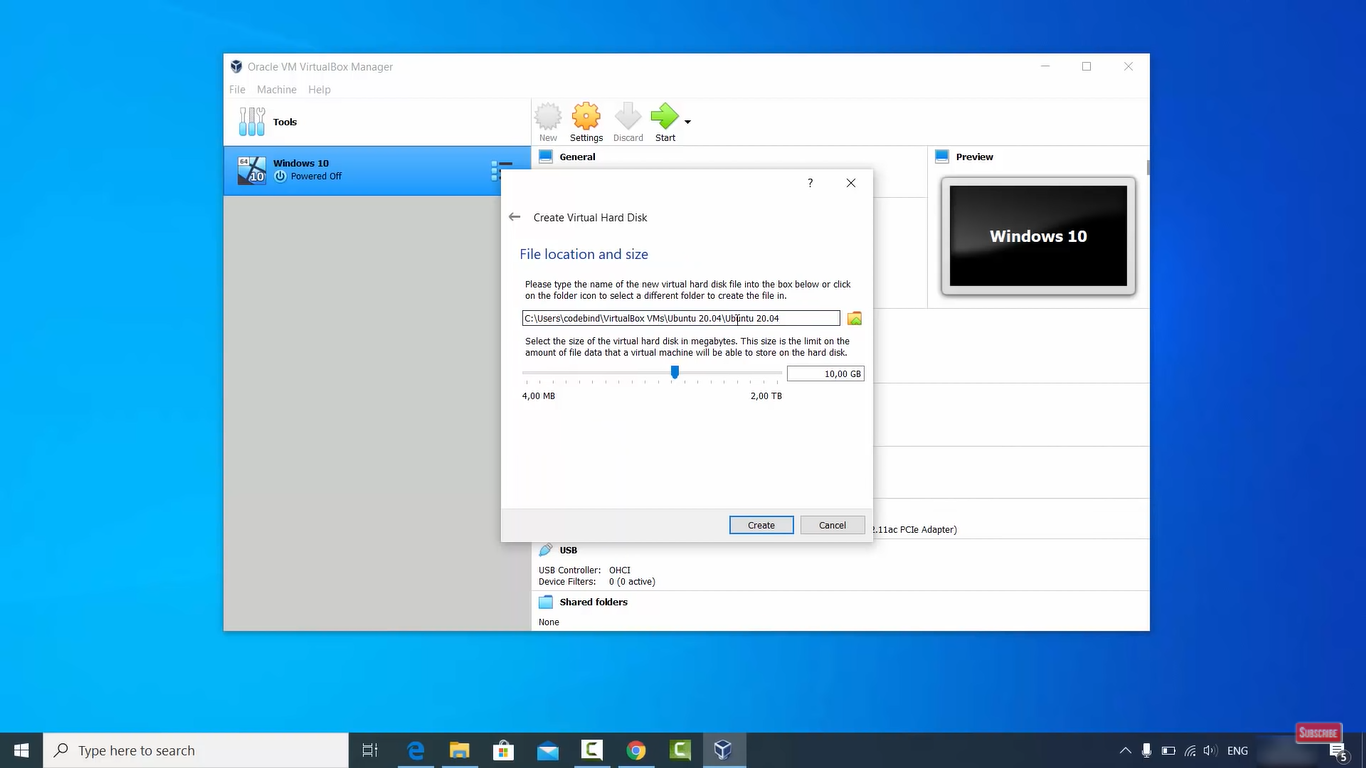
Task: Click the "4,00 MB" minimum size label
Action: [538, 396]
